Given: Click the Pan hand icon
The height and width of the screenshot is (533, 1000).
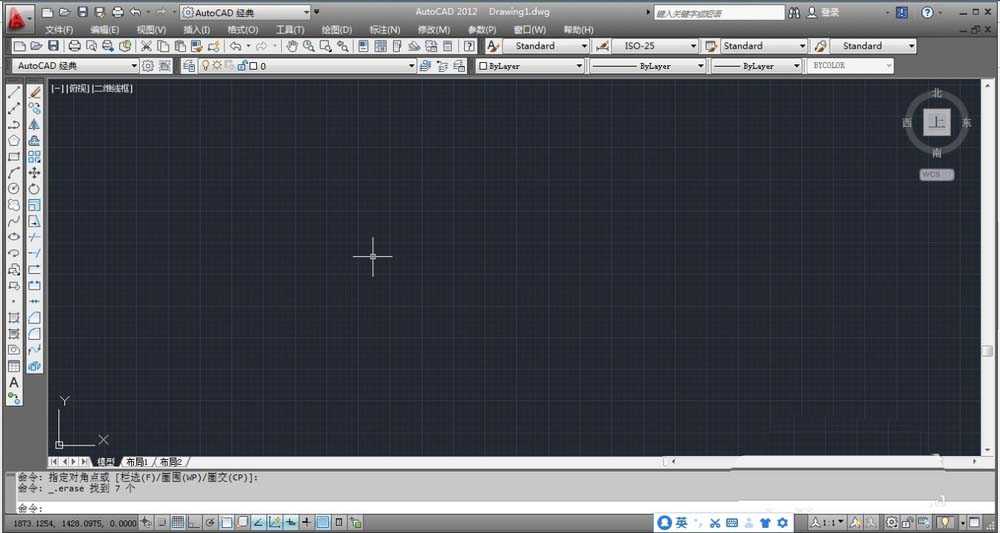Looking at the screenshot, I should click(292, 46).
